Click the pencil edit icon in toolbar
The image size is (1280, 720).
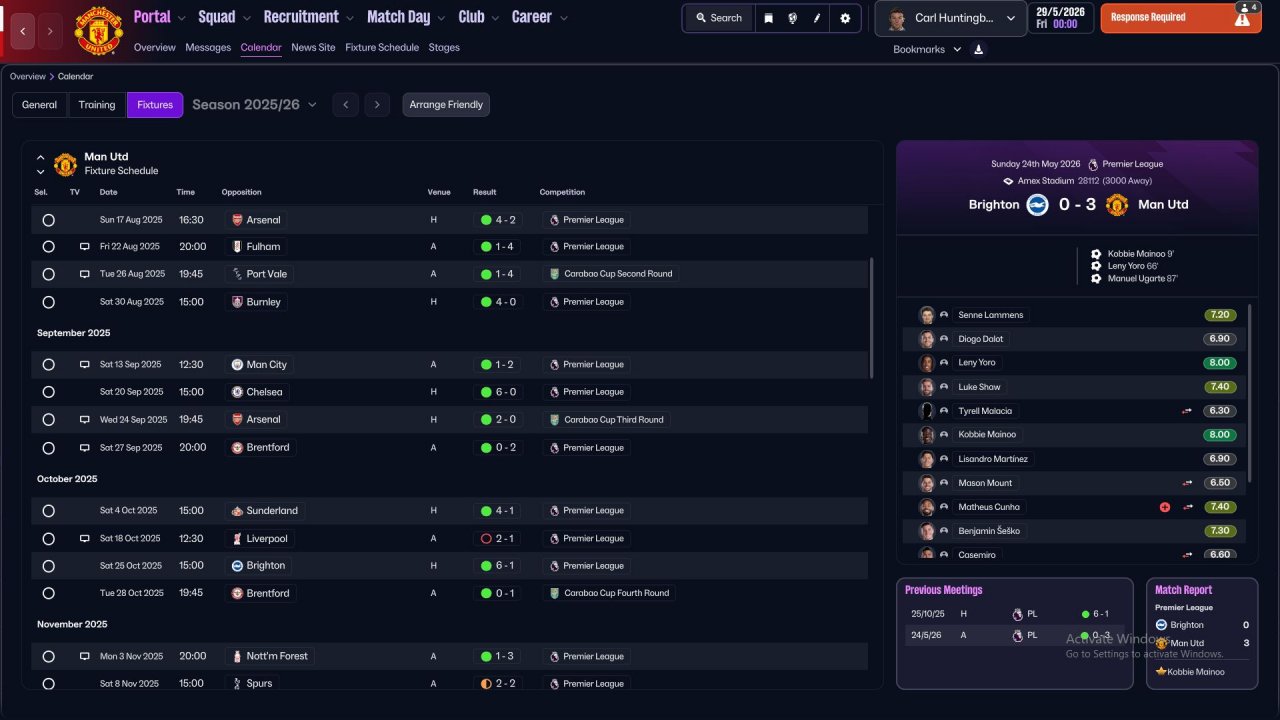click(818, 18)
